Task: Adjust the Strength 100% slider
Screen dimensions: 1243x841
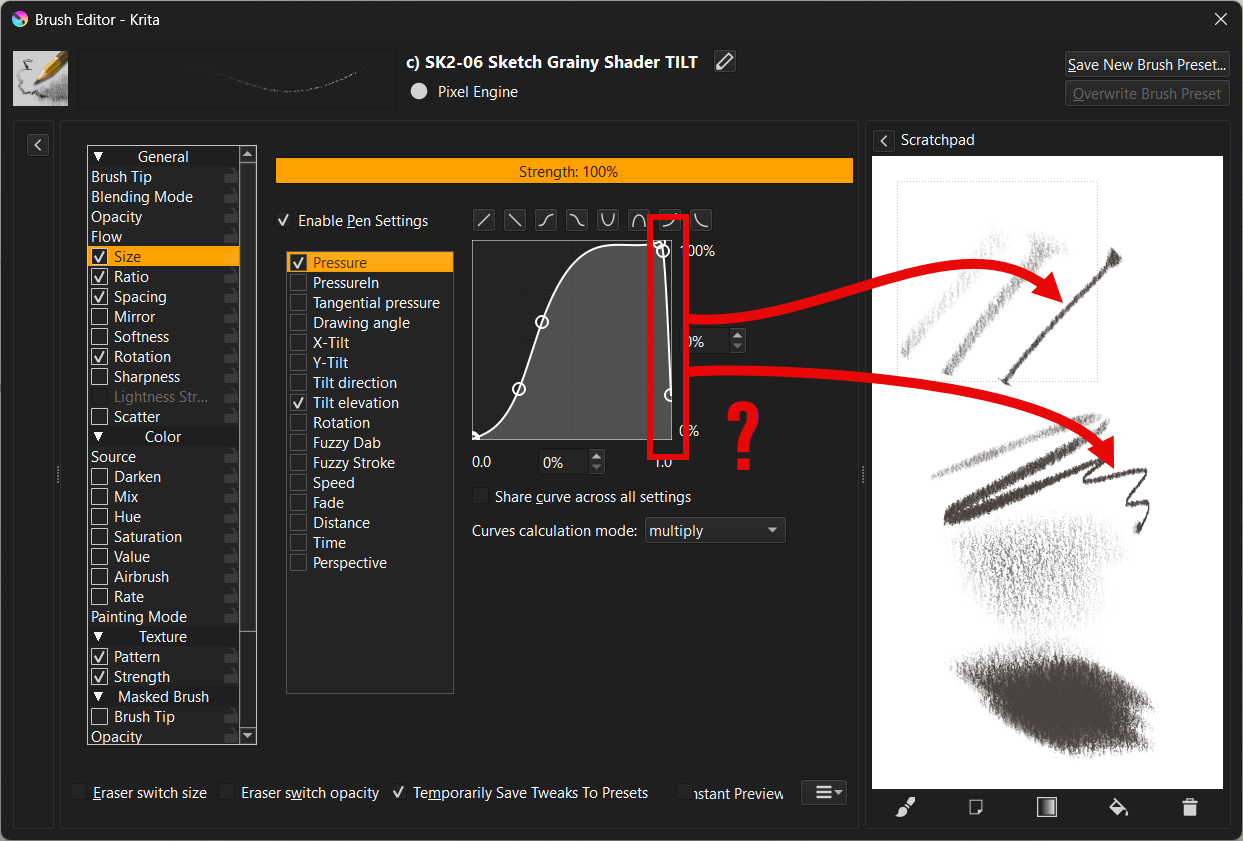Action: click(565, 172)
